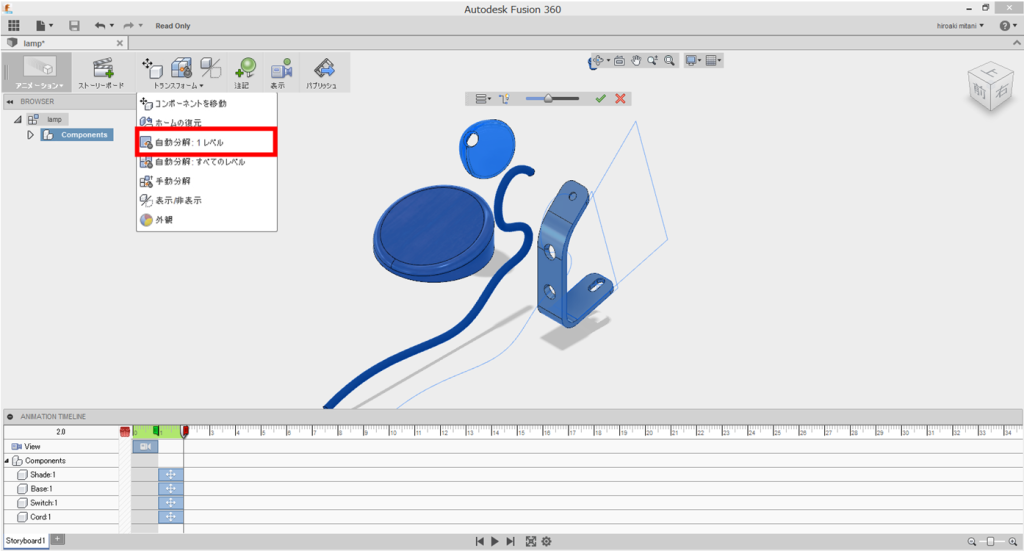
Task: Select the Pan hand tool
Action: click(636, 61)
